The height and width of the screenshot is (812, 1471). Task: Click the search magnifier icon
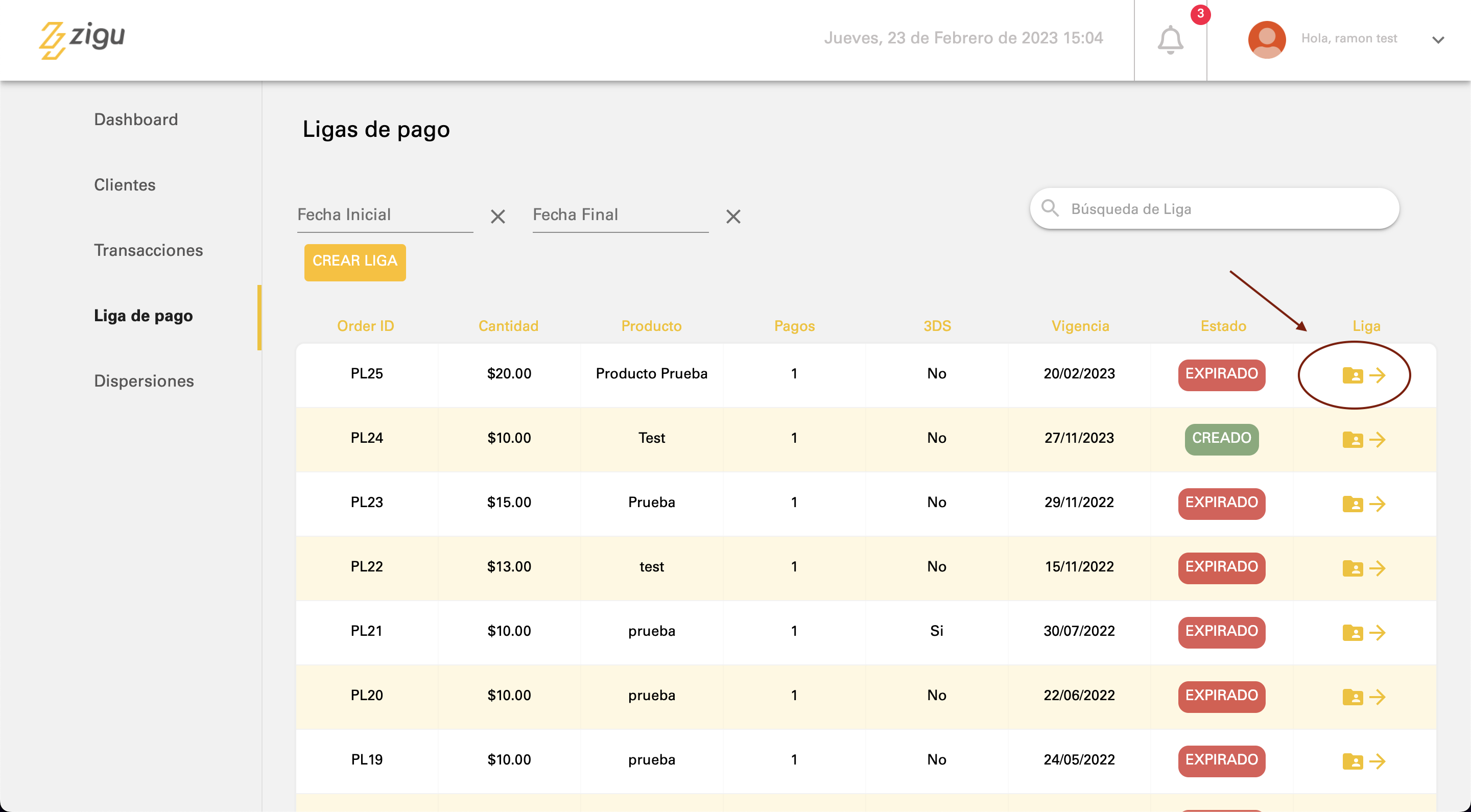(x=1050, y=208)
